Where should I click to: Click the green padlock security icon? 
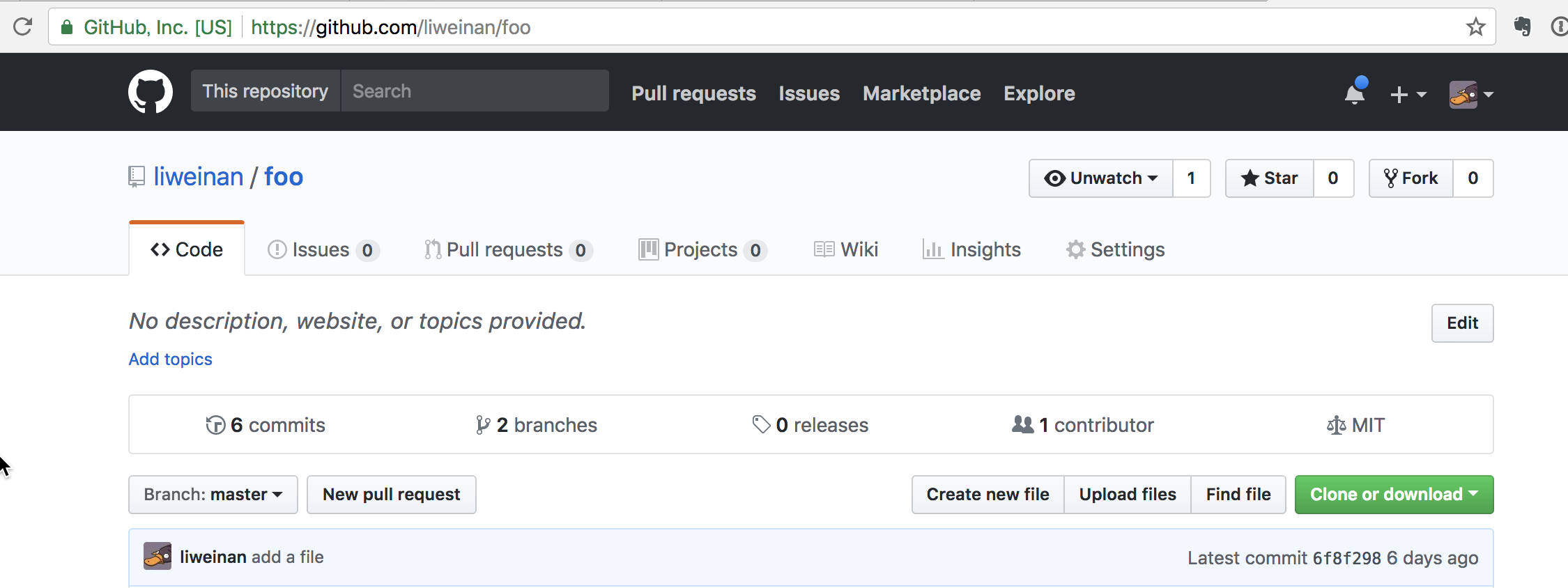coord(67,27)
